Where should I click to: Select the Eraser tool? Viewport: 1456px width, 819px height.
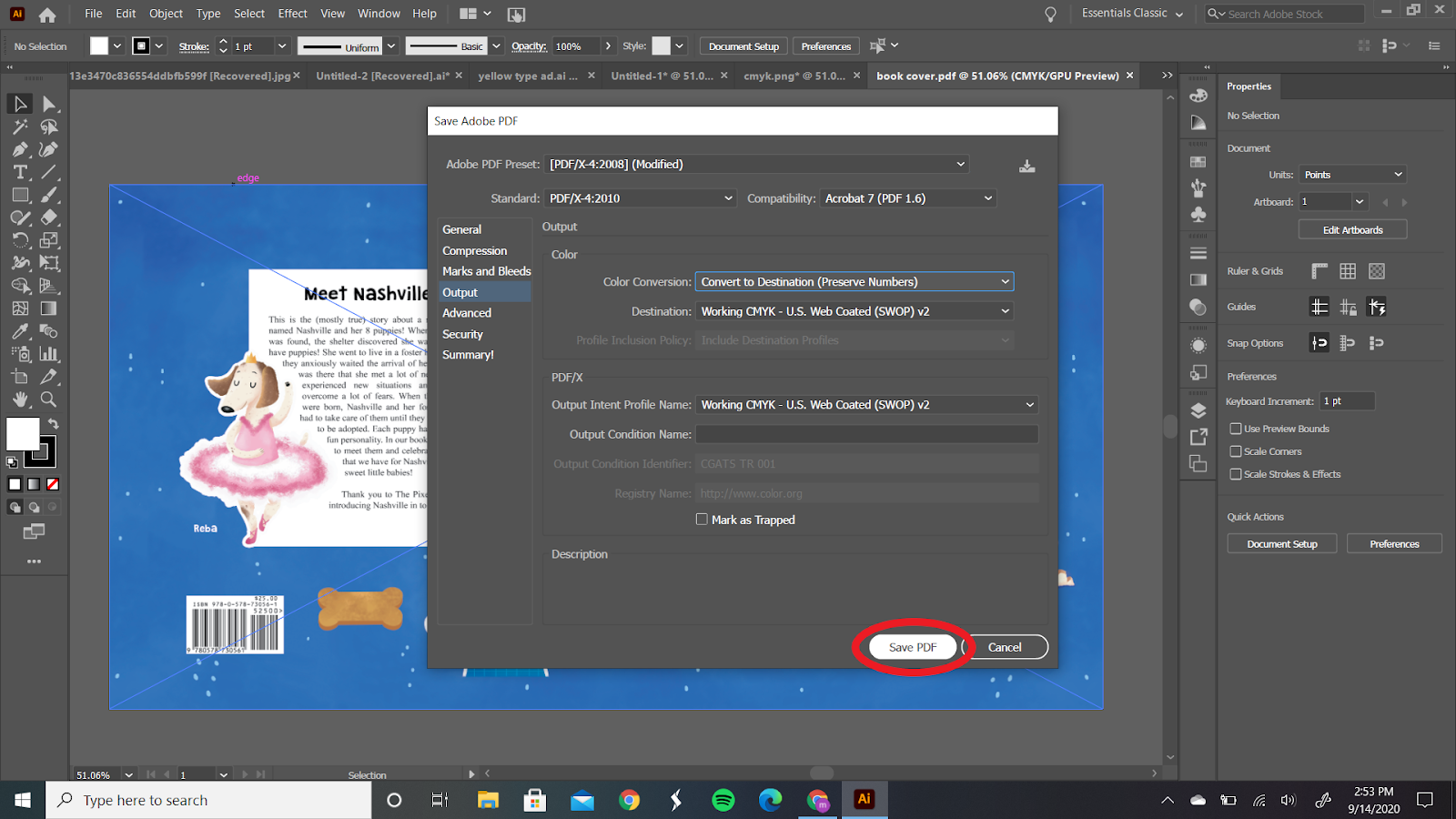(x=49, y=217)
